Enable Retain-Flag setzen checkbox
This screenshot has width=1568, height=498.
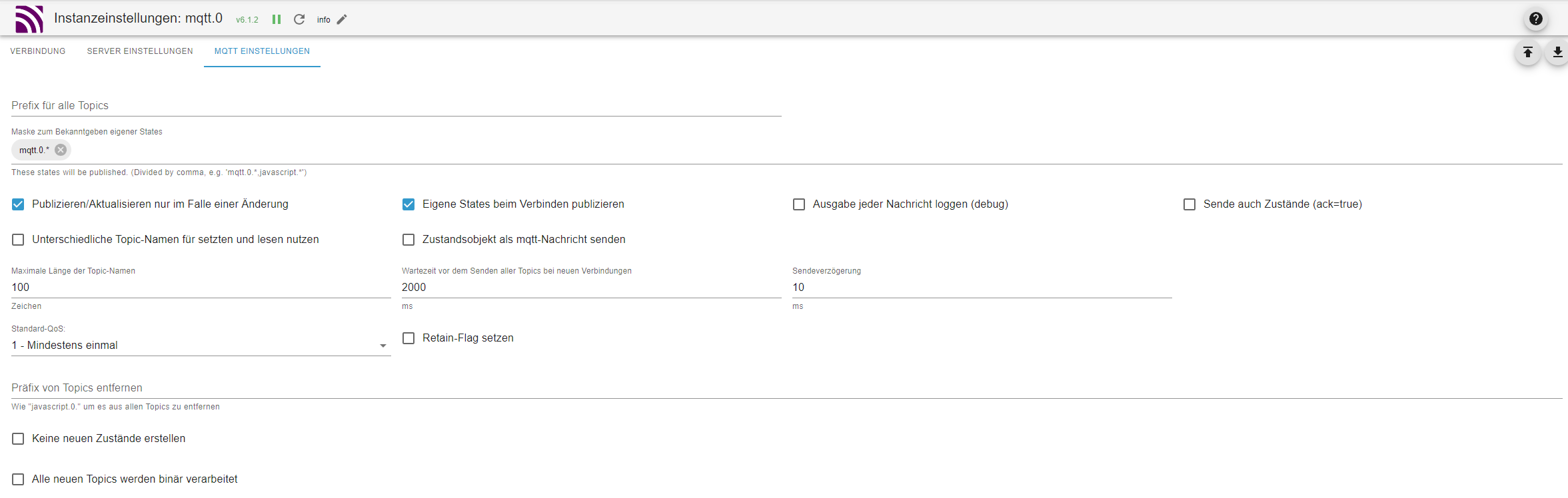pos(408,338)
